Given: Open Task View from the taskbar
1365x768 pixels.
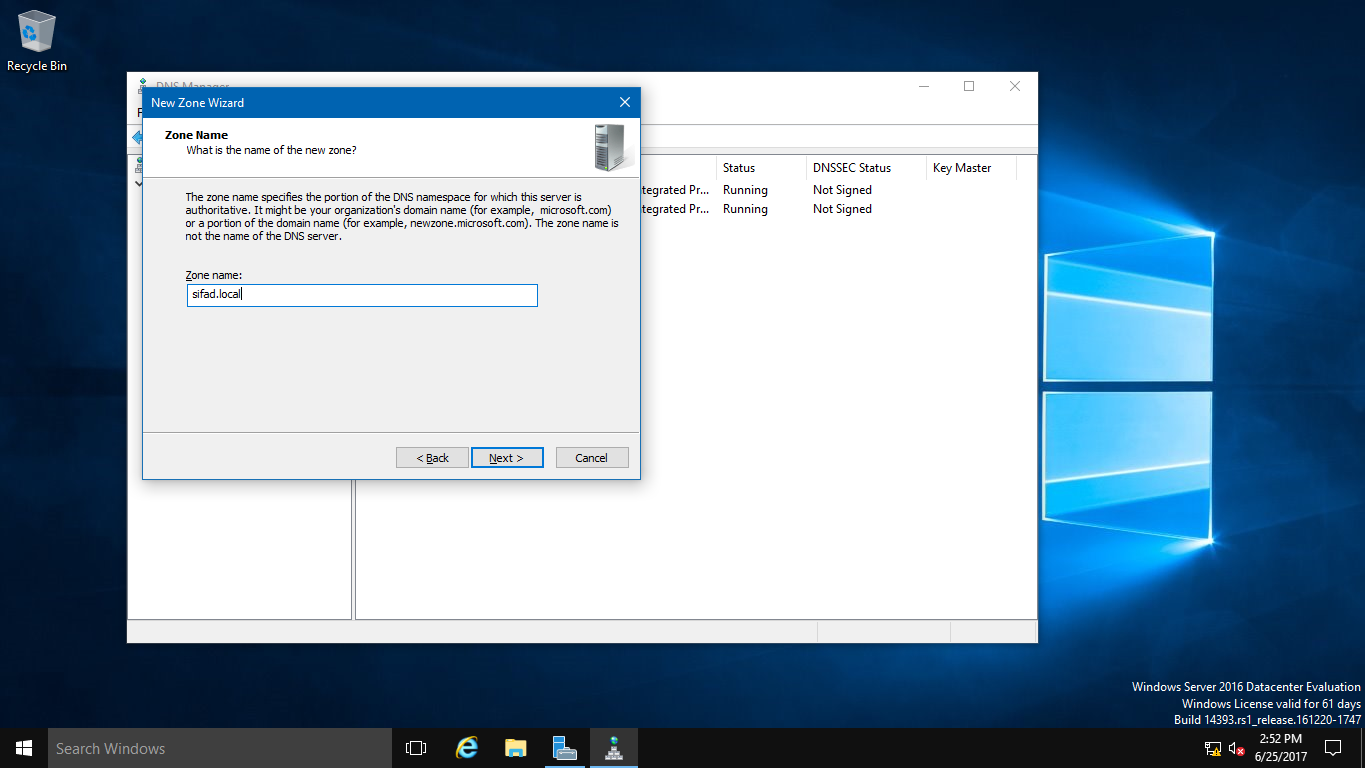Looking at the screenshot, I should 416,748.
